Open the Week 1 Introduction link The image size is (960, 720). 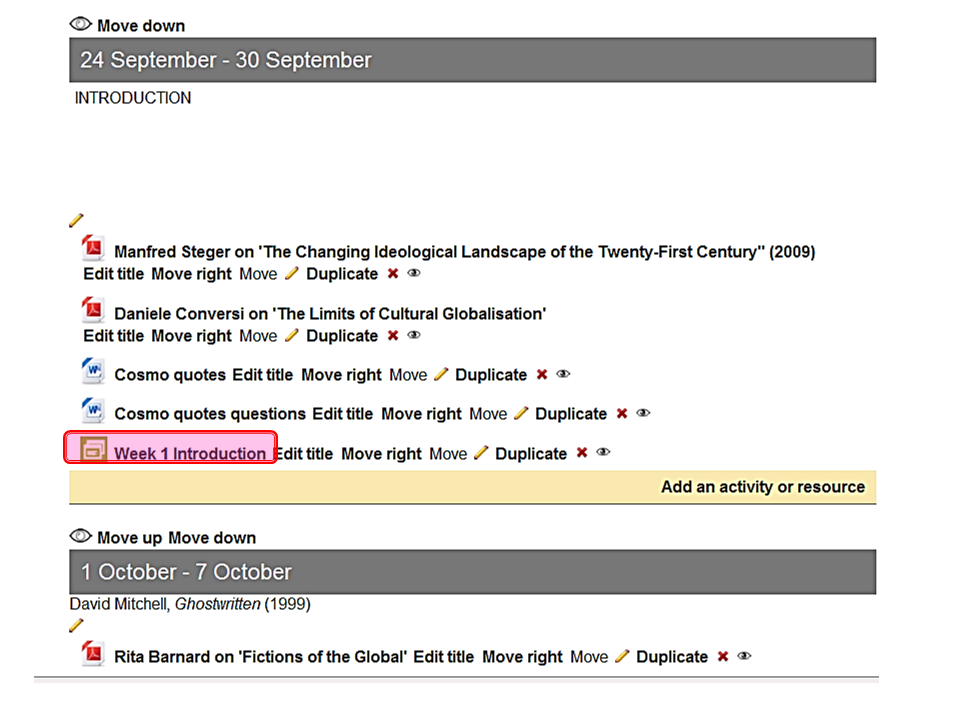pos(190,454)
